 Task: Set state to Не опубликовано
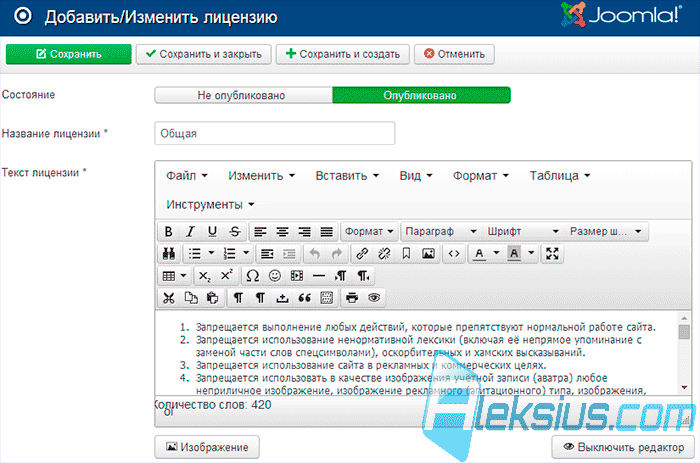tap(243, 95)
